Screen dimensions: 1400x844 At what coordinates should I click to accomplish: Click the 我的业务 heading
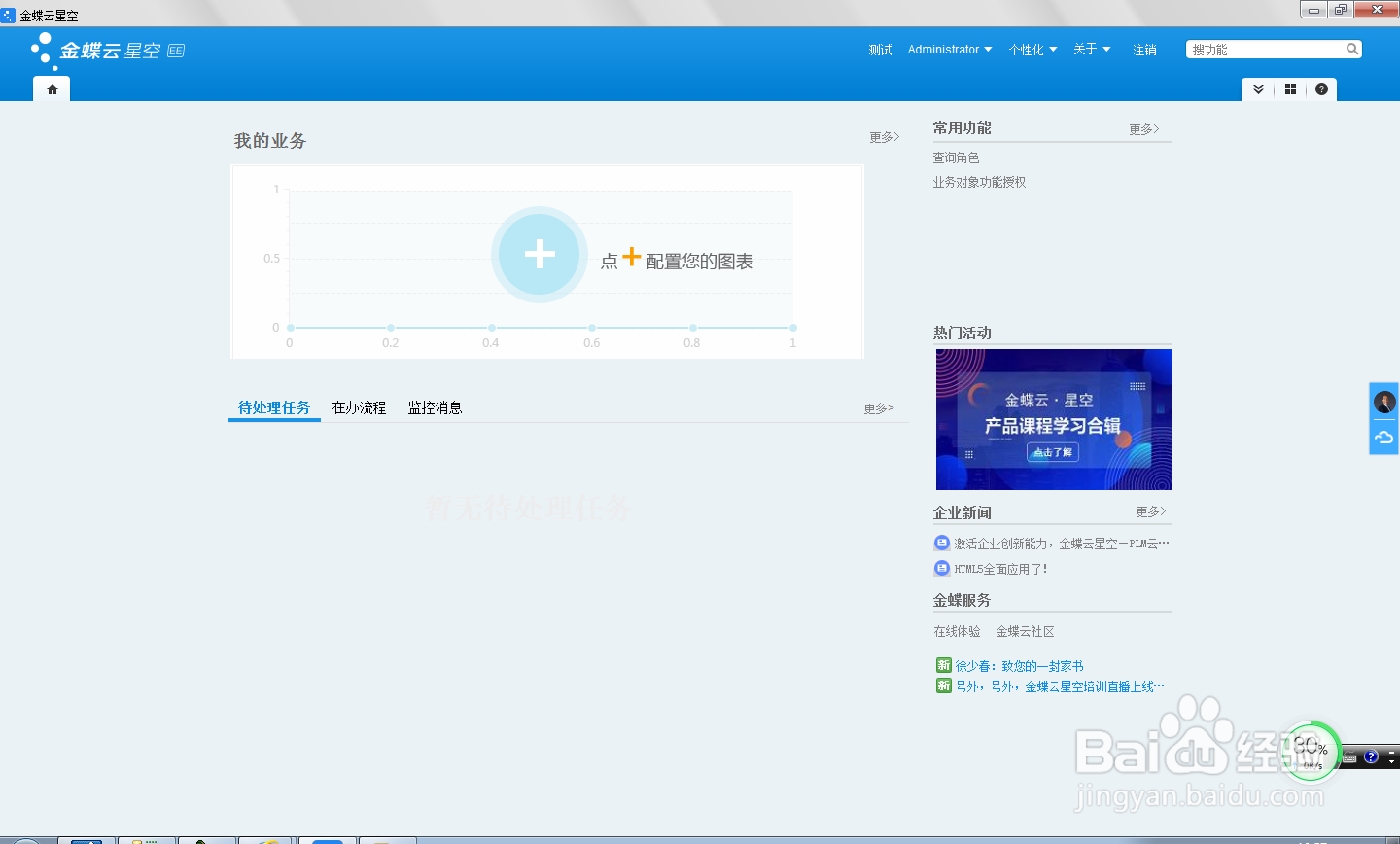pos(270,141)
